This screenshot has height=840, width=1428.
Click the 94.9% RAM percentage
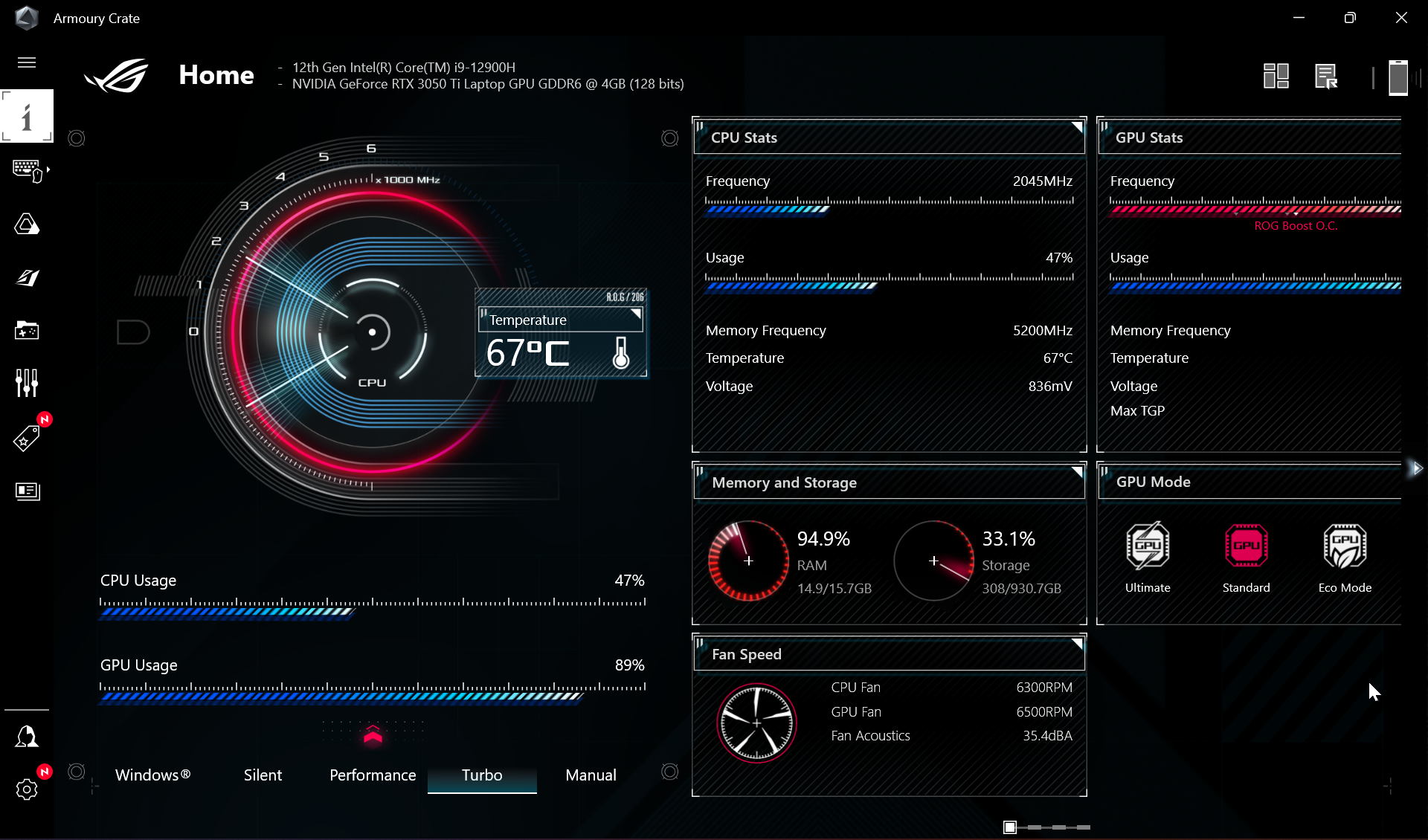(823, 539)
